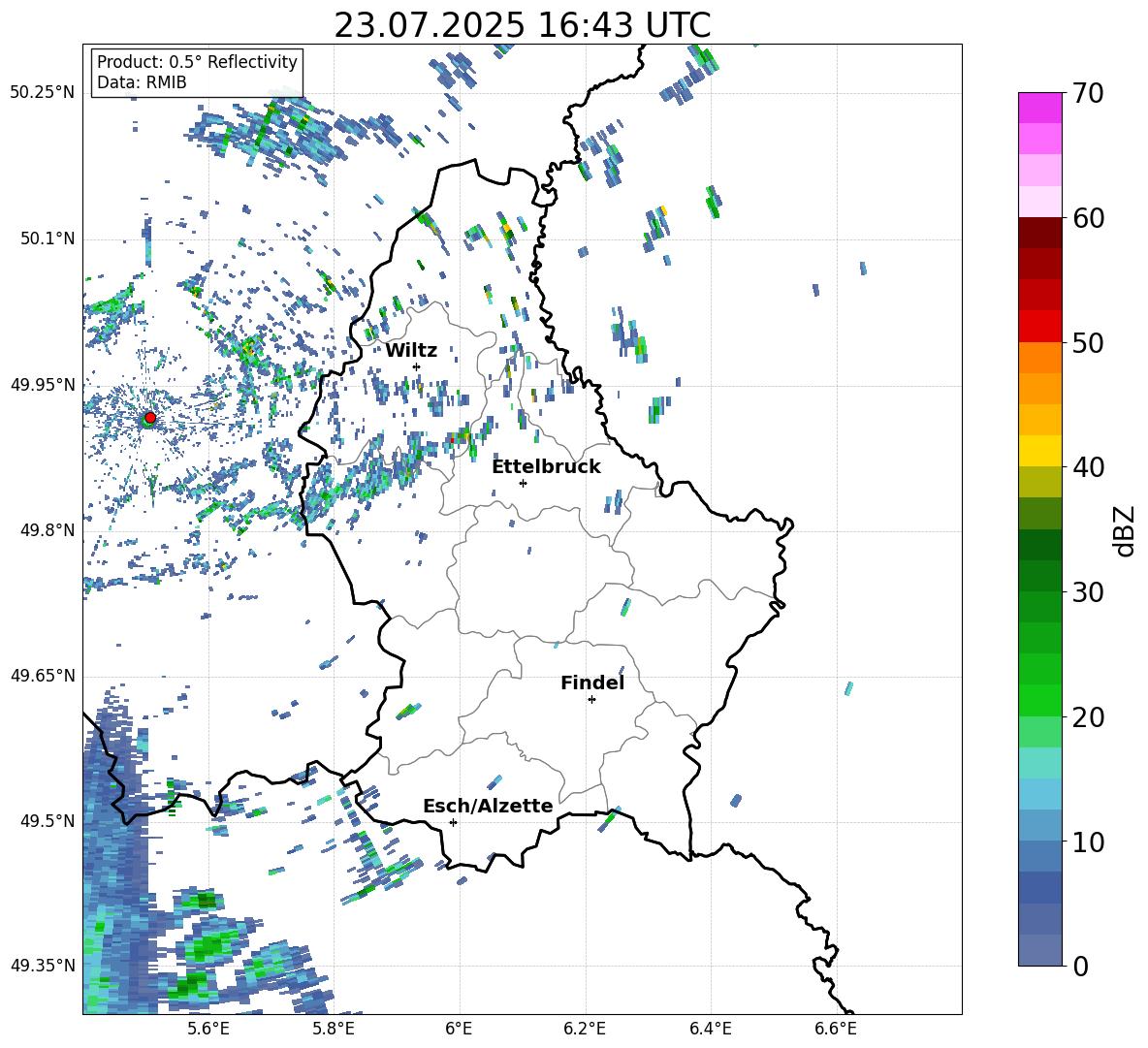Pick the slate blue swatch at colorbar bottom
1148x1048 pixels.
[1039, 950]
